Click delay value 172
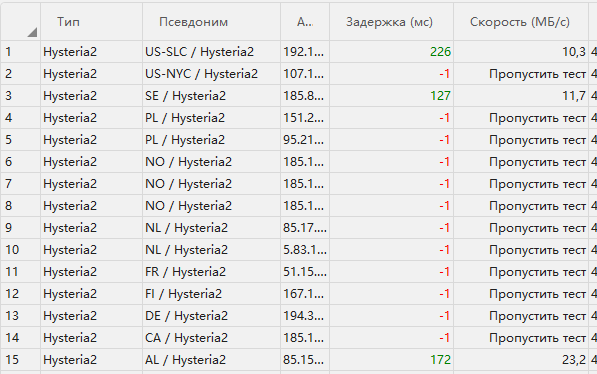 [x=441, y=360]
